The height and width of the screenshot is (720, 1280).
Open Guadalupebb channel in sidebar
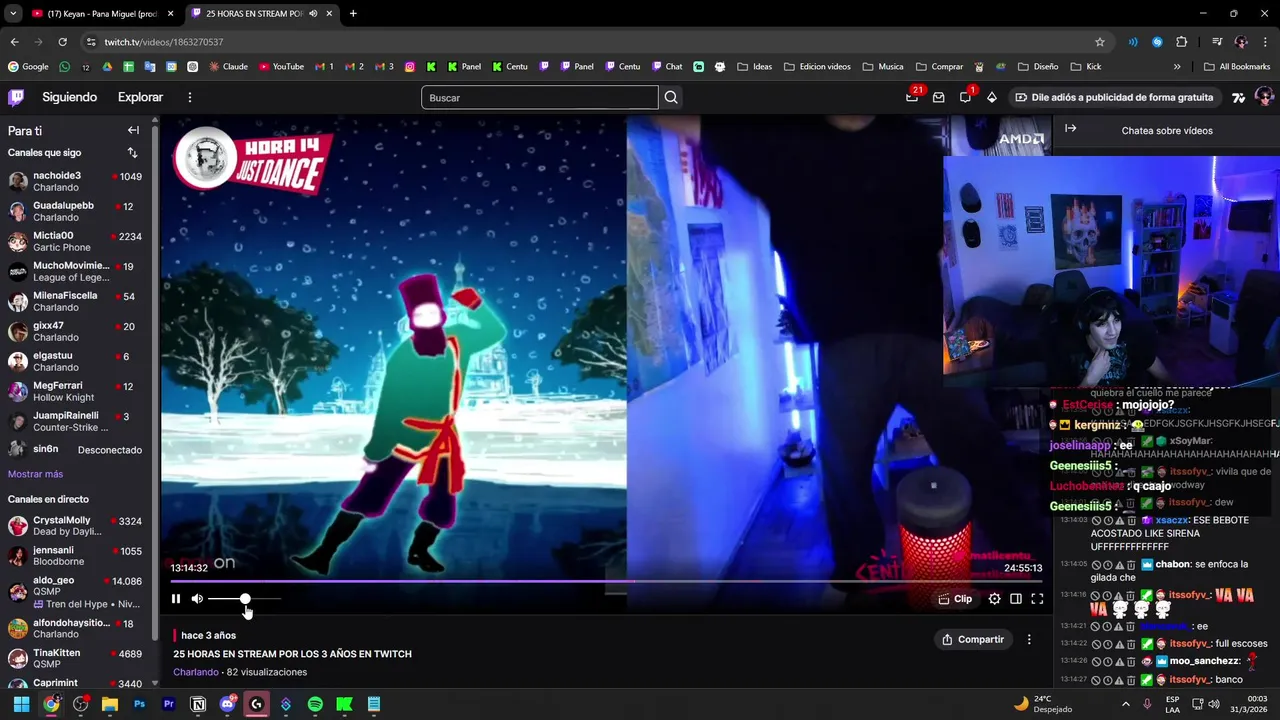(x=75, y=211)
